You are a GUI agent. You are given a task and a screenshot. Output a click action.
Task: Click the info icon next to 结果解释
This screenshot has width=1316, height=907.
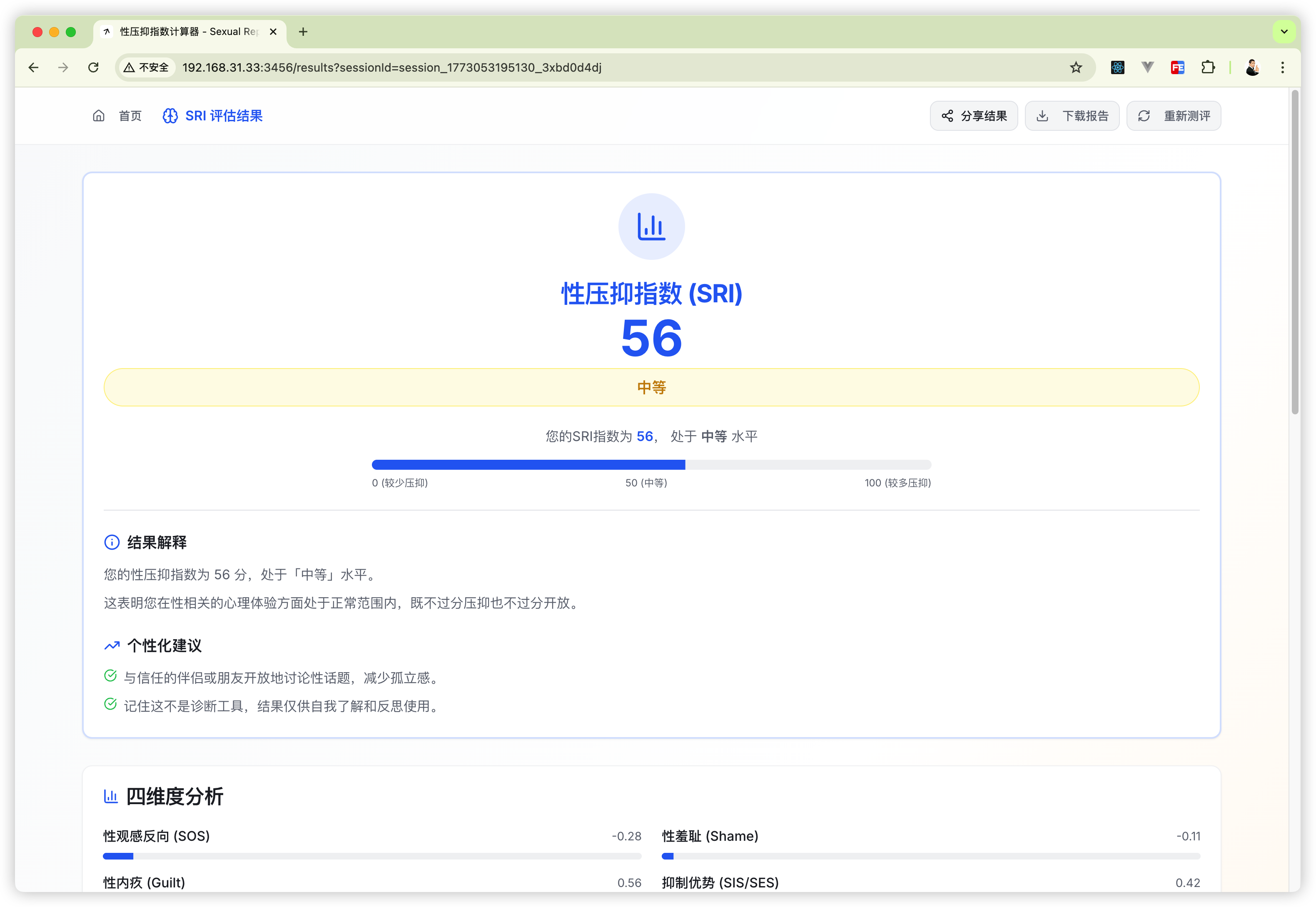112,542
